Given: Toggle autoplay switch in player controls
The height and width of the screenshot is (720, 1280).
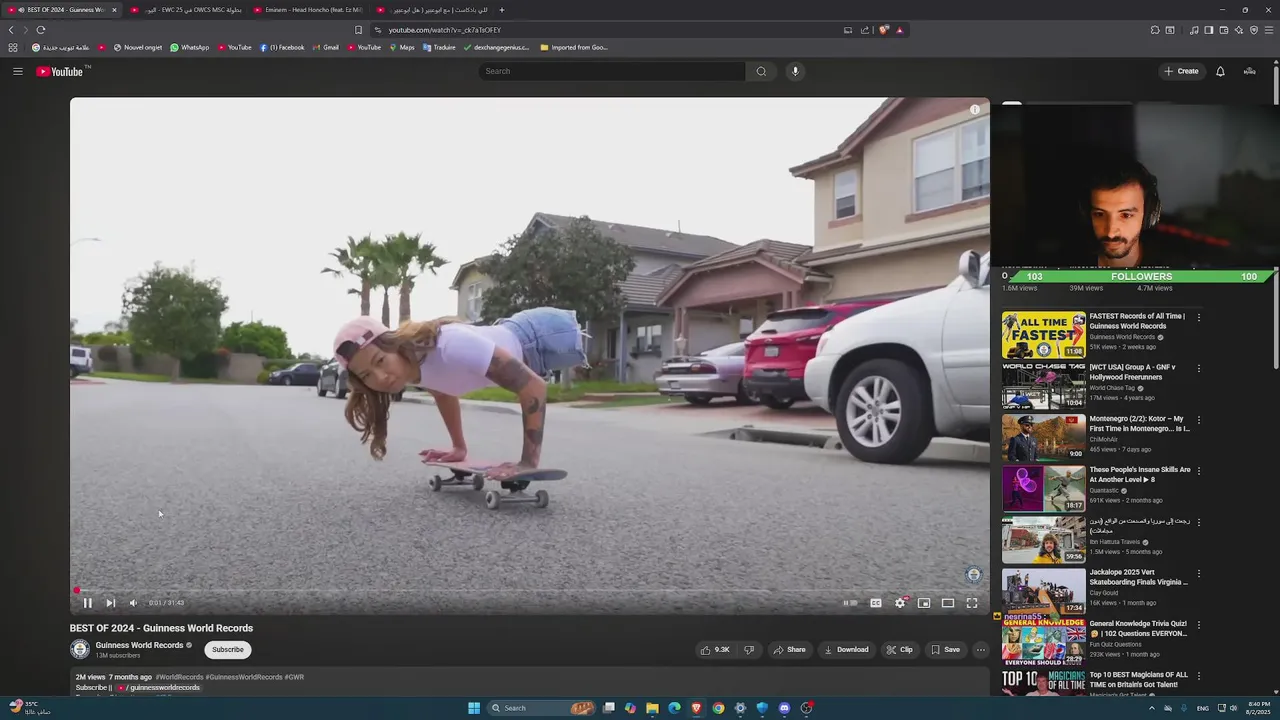Looking at the screenshot, I should [850, 603].
